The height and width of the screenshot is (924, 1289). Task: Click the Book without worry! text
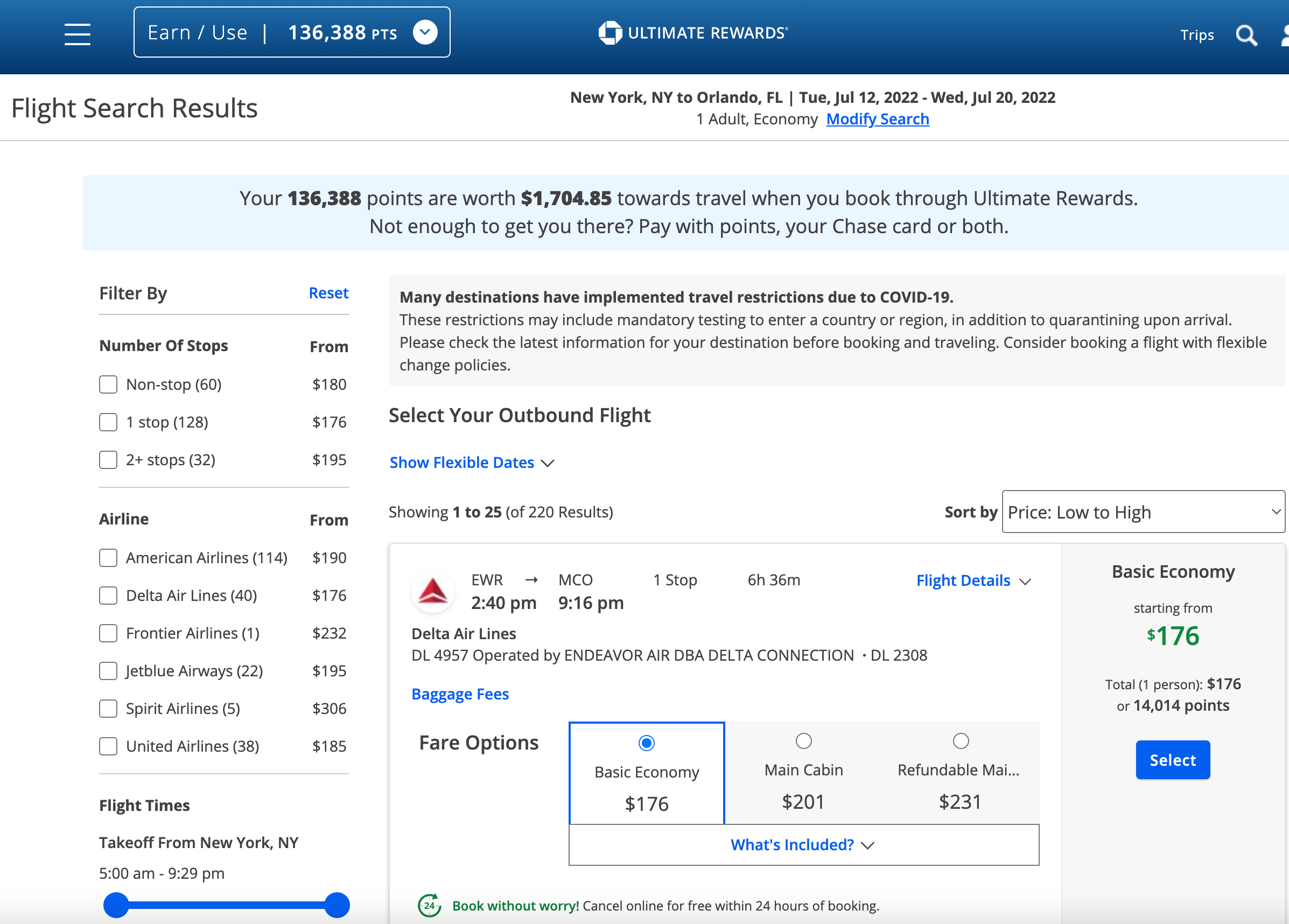click(x=515, y=906)
